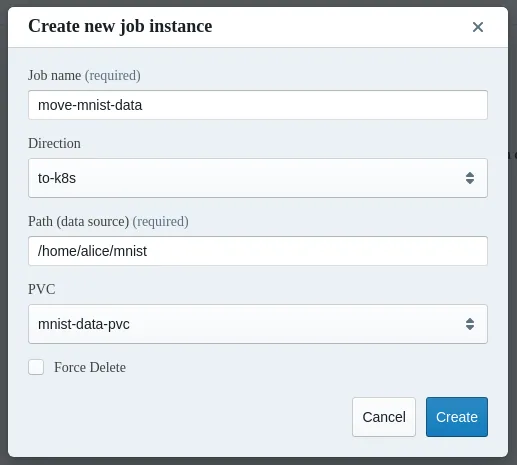Click the Direction label
Screen dimensions: 517x465
(x=54, y=143)
